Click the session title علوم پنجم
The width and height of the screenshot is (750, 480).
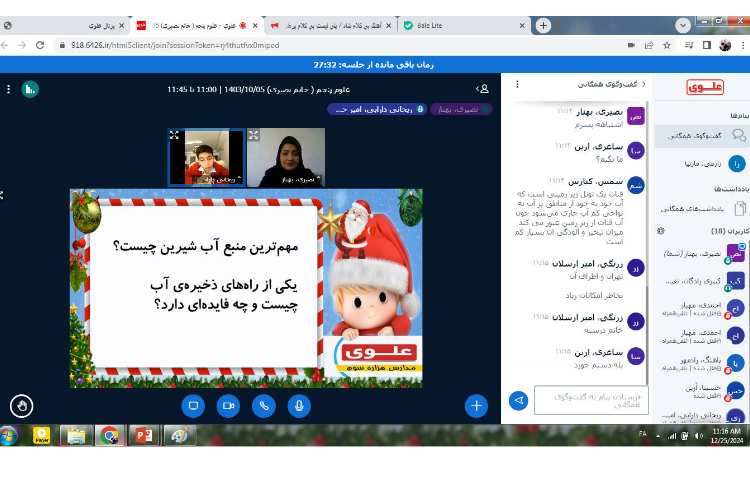tap(259, 89)
